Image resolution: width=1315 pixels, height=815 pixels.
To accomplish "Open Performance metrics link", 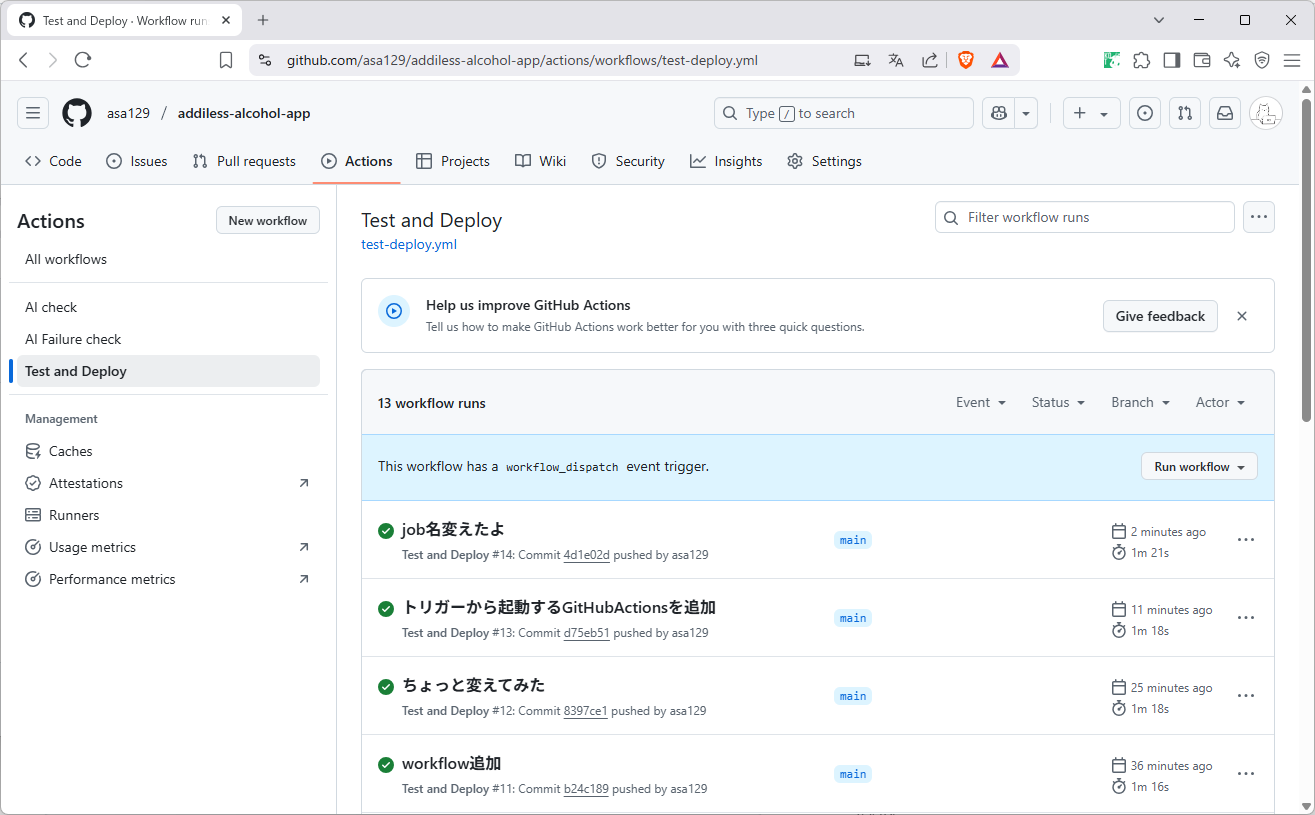I will point(168,579).
